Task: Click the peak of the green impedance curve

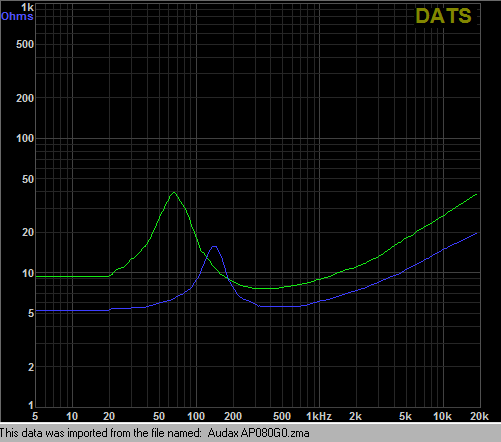Action: [x=174, y=192]
